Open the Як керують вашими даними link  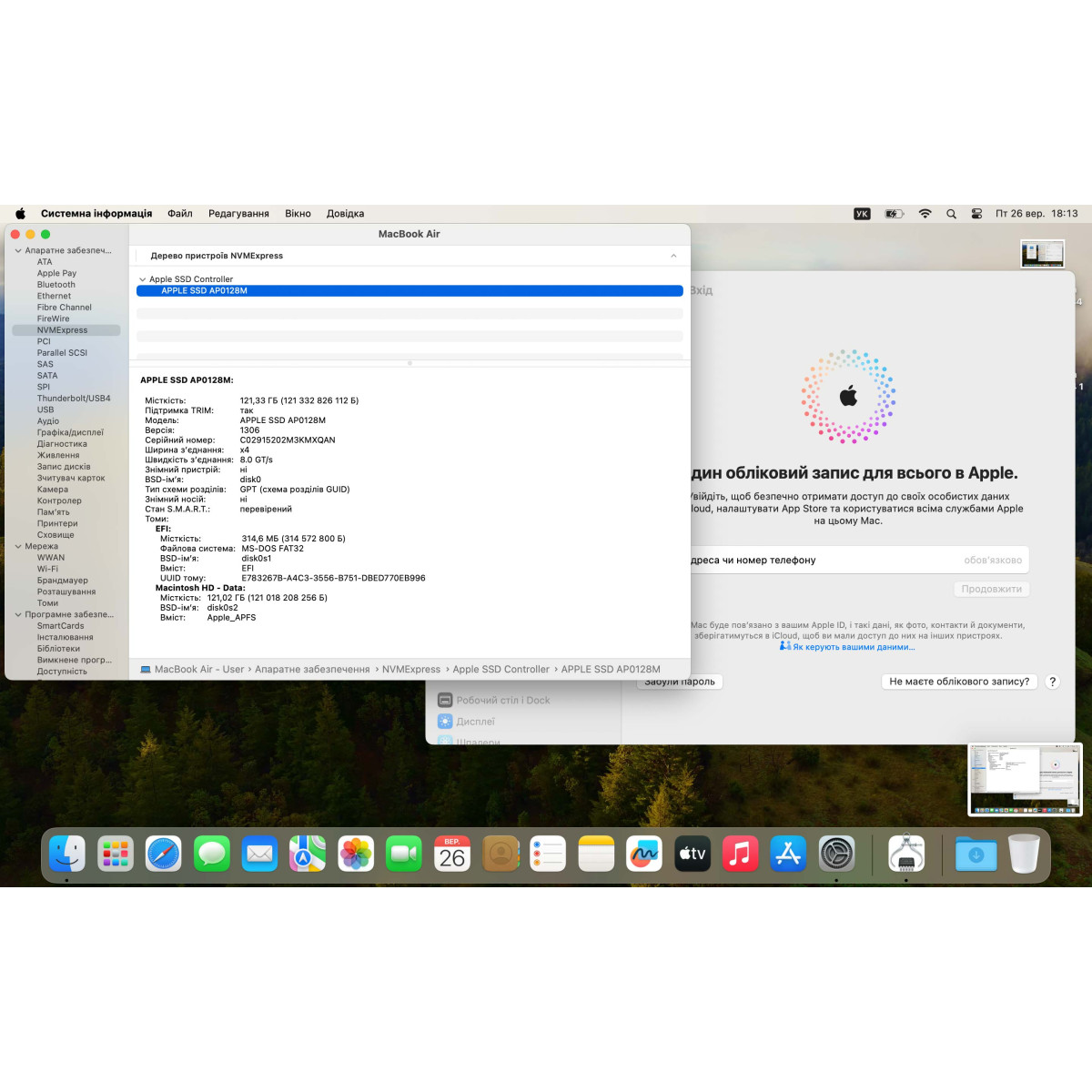[x=854, y=647]
